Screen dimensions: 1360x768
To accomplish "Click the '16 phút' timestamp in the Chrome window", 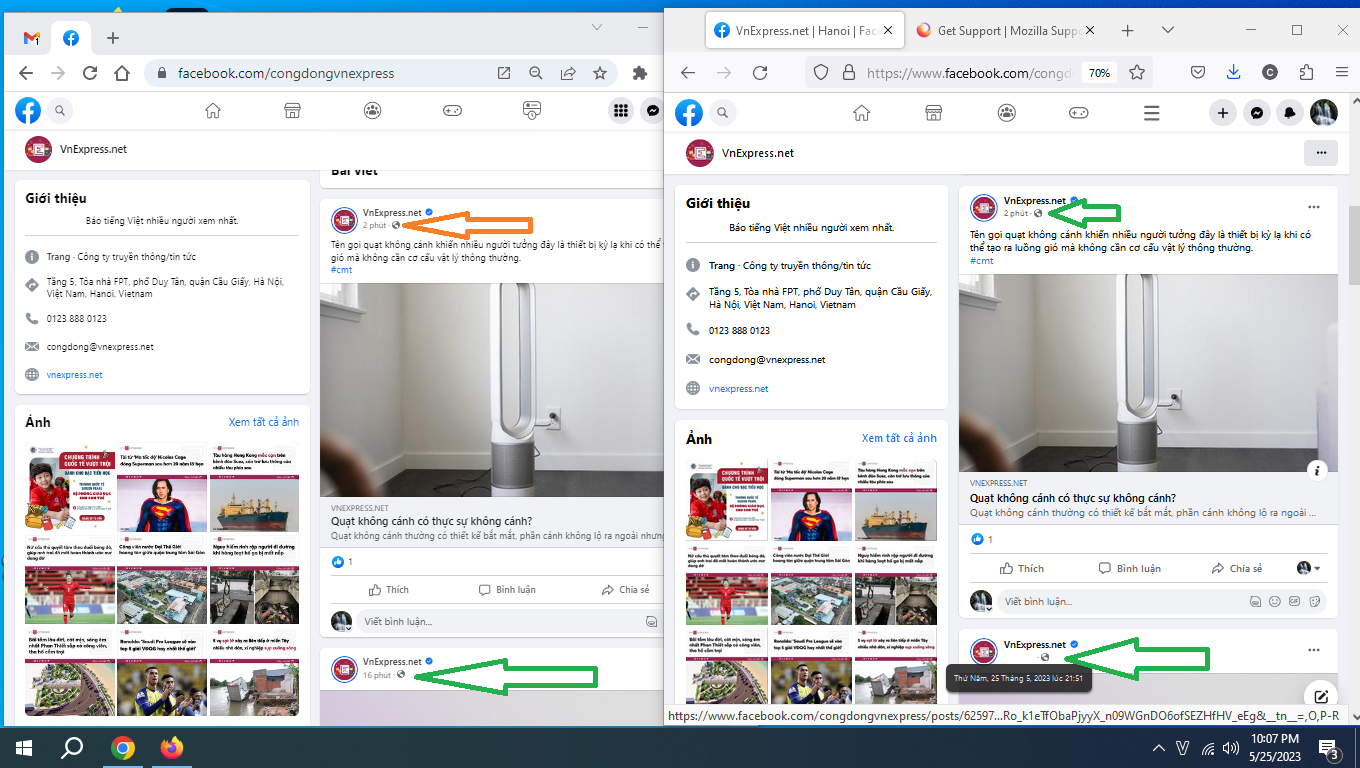I will point(377,675).
